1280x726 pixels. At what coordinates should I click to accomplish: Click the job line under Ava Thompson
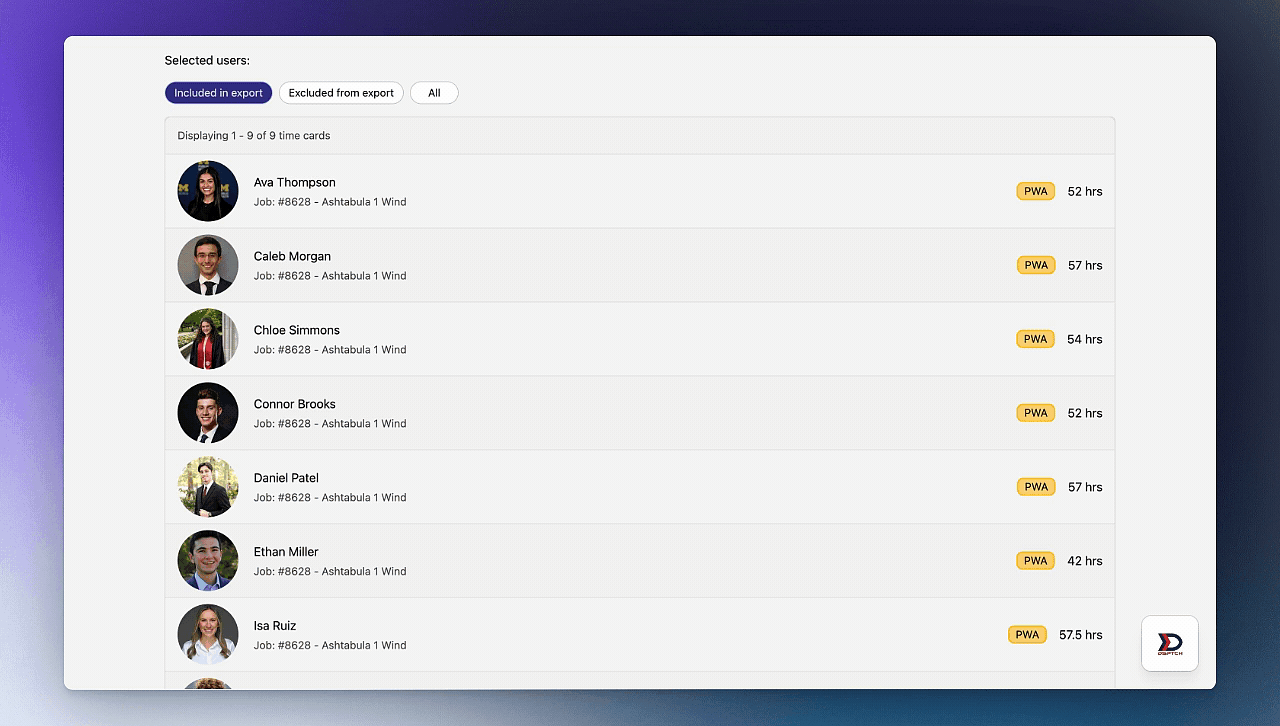[330, 202]
